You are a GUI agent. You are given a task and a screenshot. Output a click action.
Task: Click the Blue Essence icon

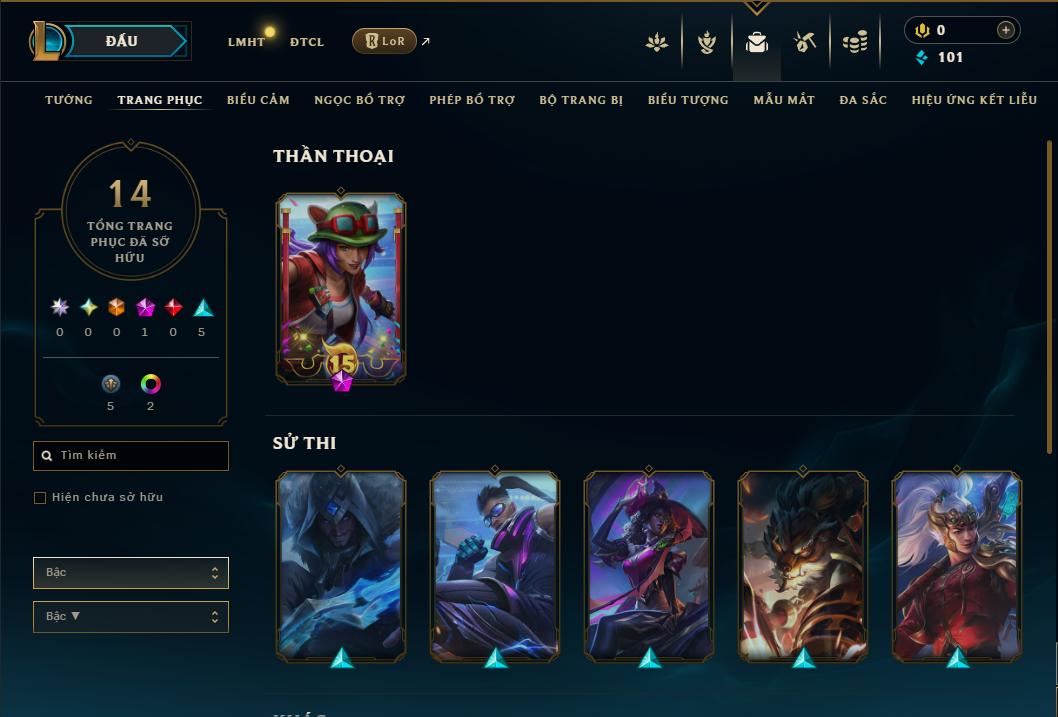[x=922, y=57]
